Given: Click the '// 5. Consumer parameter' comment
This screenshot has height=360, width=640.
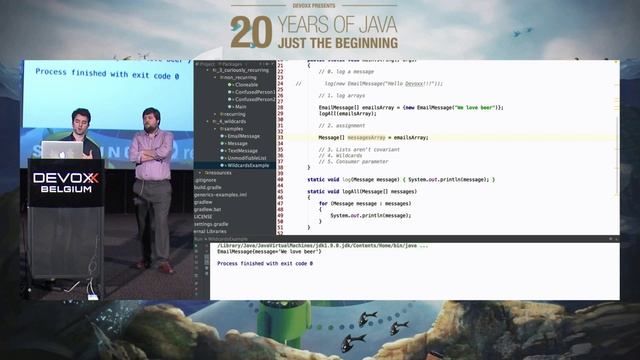Looking at the screenshot, I should [x=353, y=162].
